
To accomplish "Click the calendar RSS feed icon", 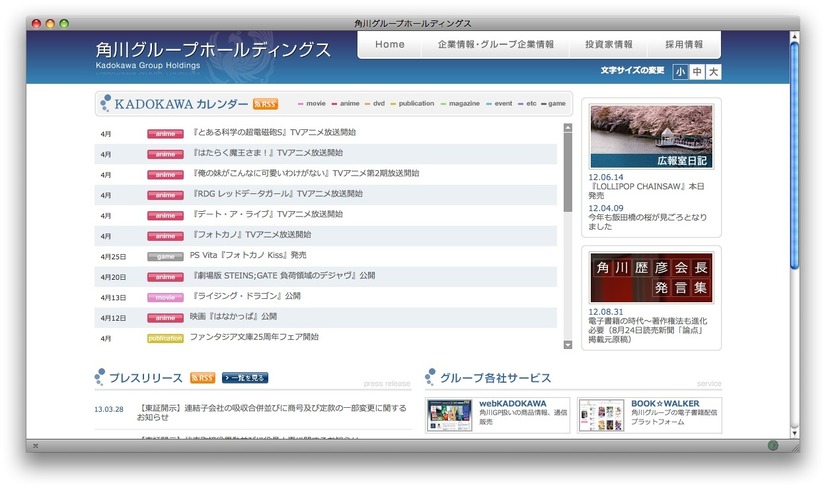I will click(265, 104).
